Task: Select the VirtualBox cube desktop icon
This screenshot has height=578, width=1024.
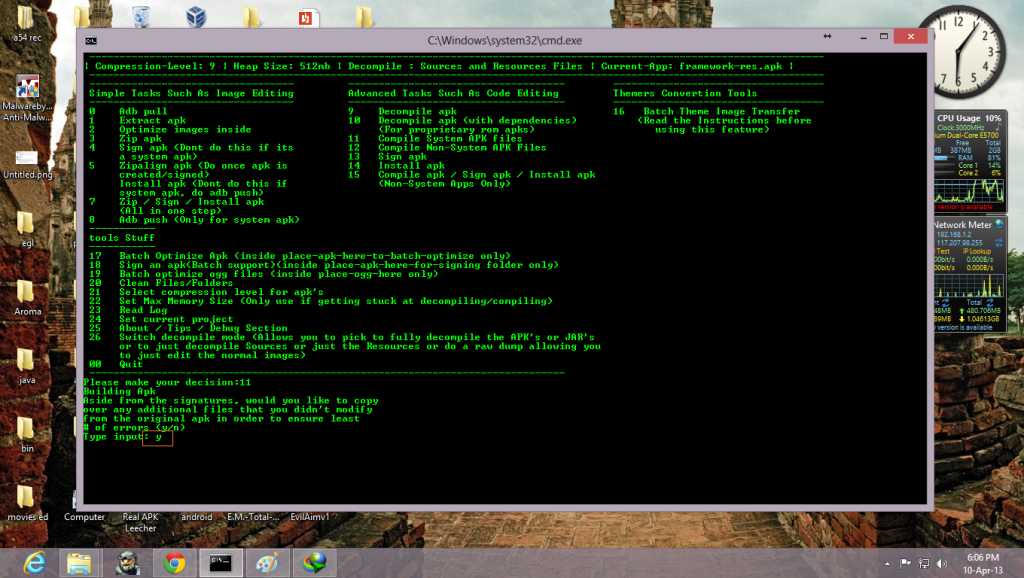Action: (196, 16)
